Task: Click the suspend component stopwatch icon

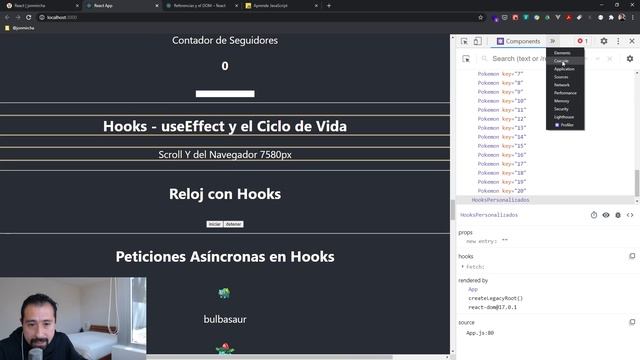Action: tap(594, 215)
